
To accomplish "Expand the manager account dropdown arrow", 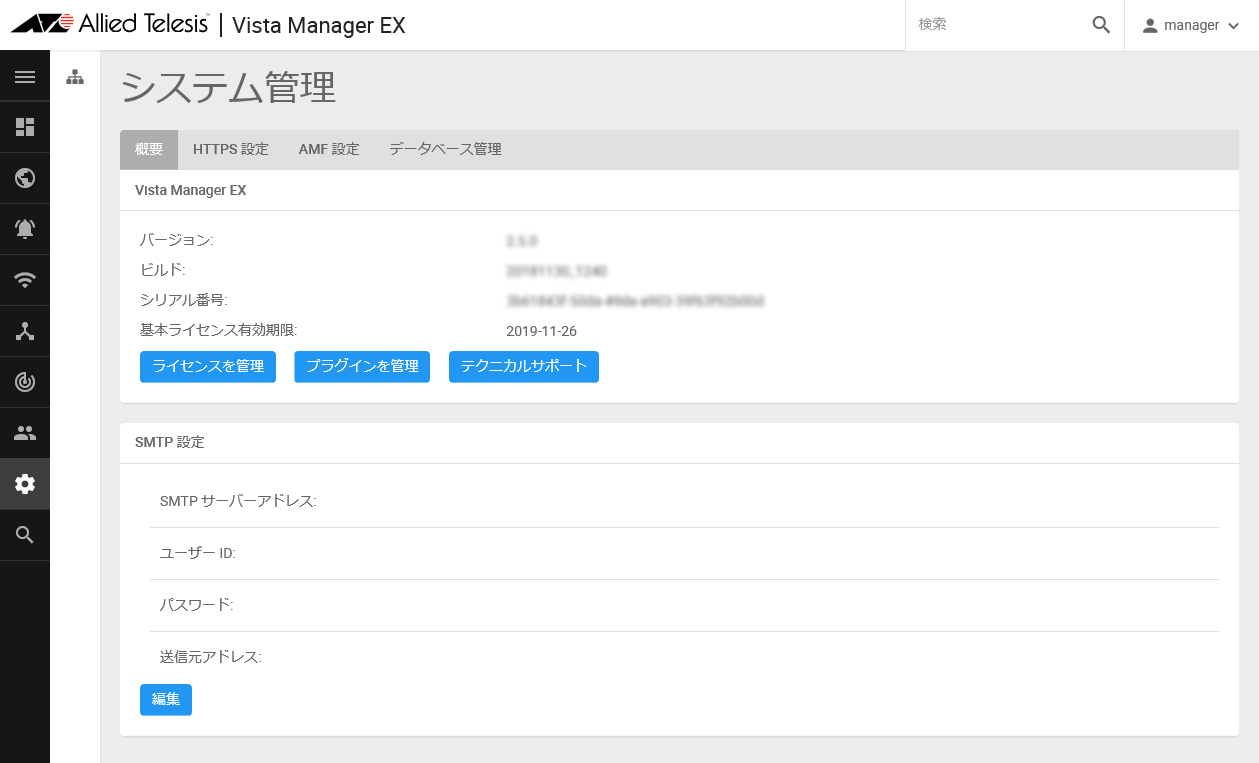I will coord(1233,26).
